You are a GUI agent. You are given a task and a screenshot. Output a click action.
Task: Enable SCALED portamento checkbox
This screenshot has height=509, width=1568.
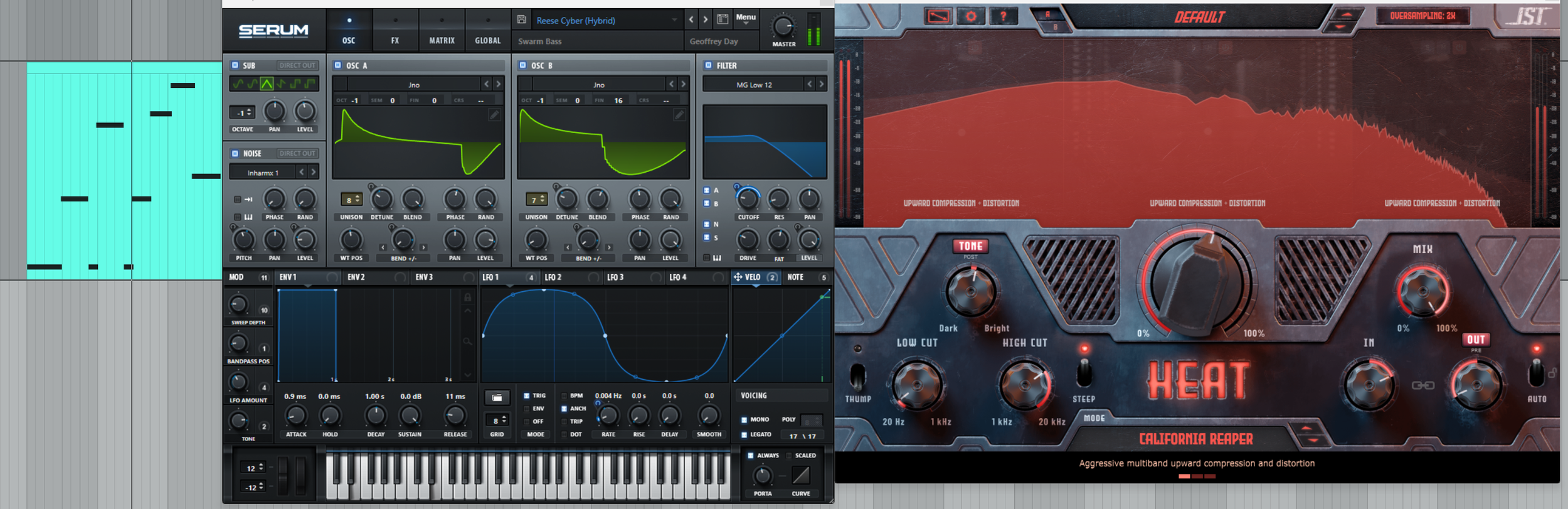pos(789,456)
